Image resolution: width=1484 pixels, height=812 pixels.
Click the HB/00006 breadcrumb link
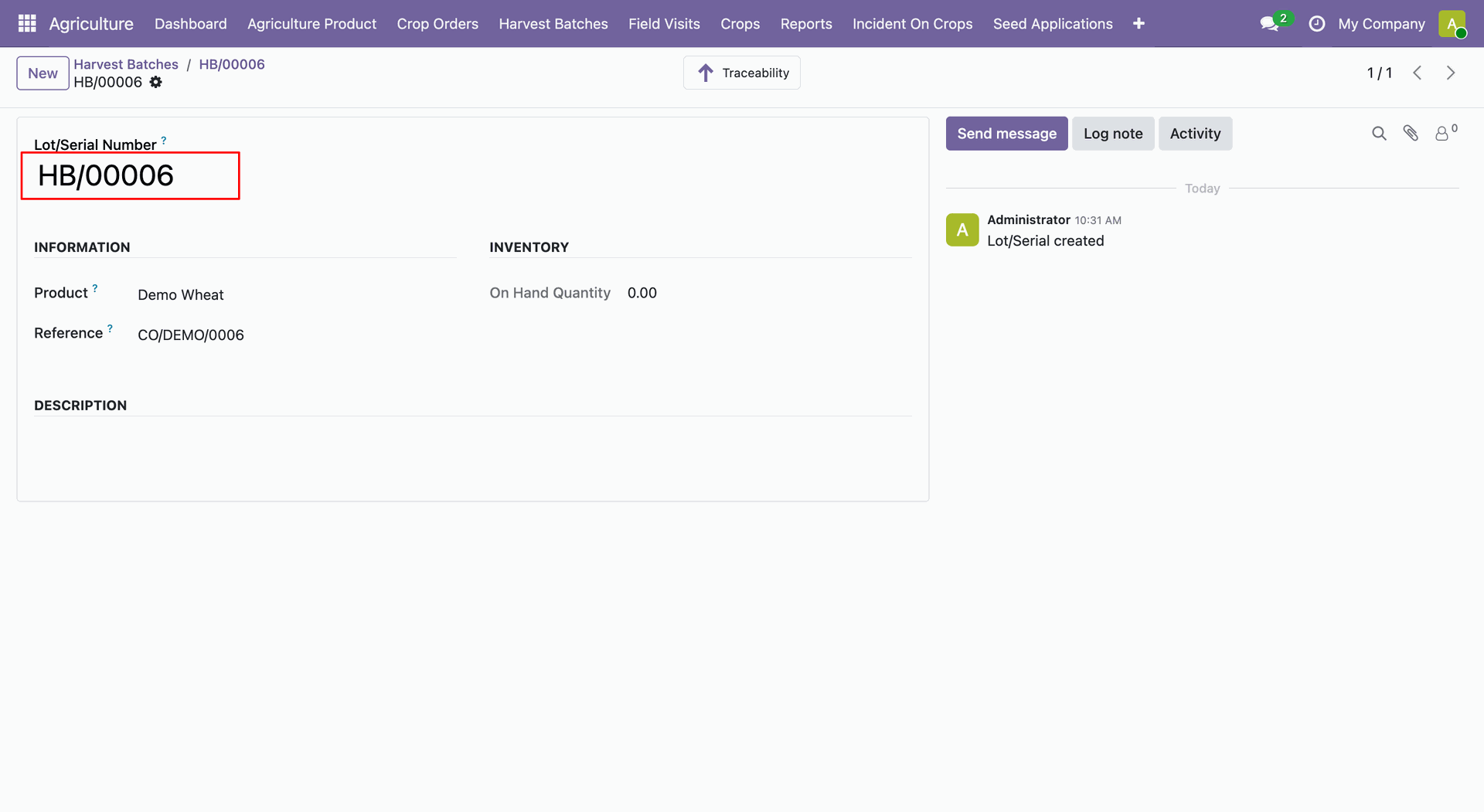click(232, 64)
